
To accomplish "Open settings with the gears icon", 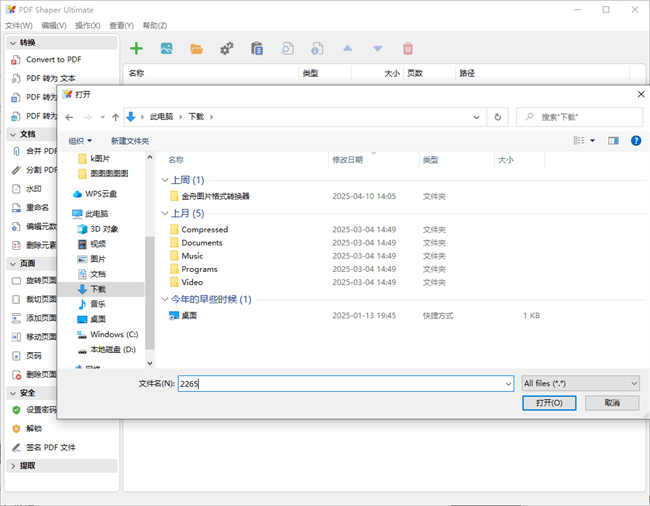I will point(227,48).
